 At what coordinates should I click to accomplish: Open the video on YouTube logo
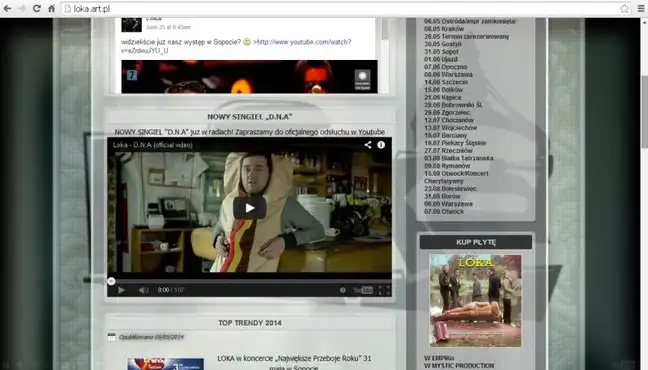click(x=363, y=290)
